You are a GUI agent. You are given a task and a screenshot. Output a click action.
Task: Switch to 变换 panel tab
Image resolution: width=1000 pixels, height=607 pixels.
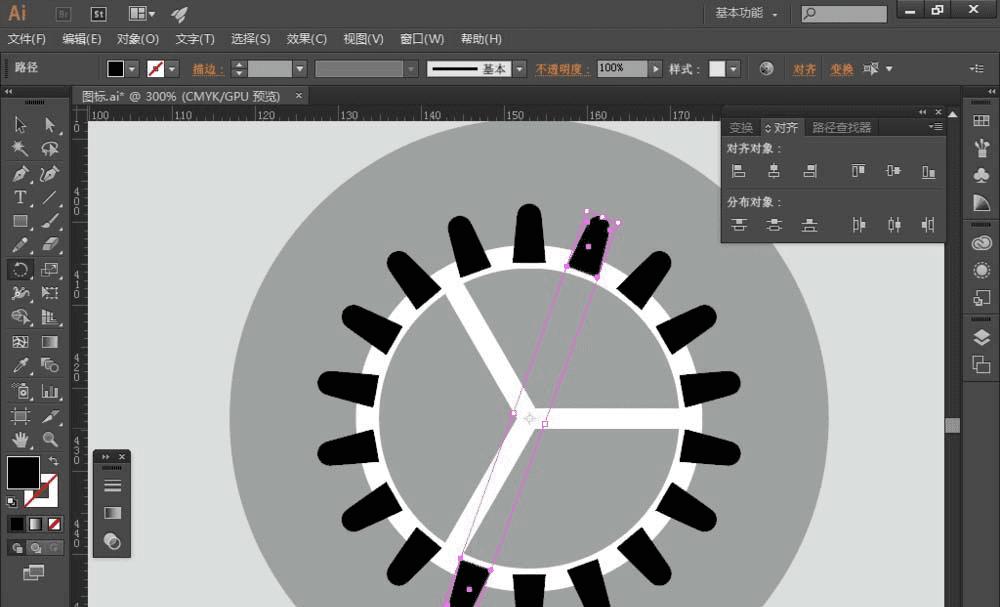tap(741, 128)
